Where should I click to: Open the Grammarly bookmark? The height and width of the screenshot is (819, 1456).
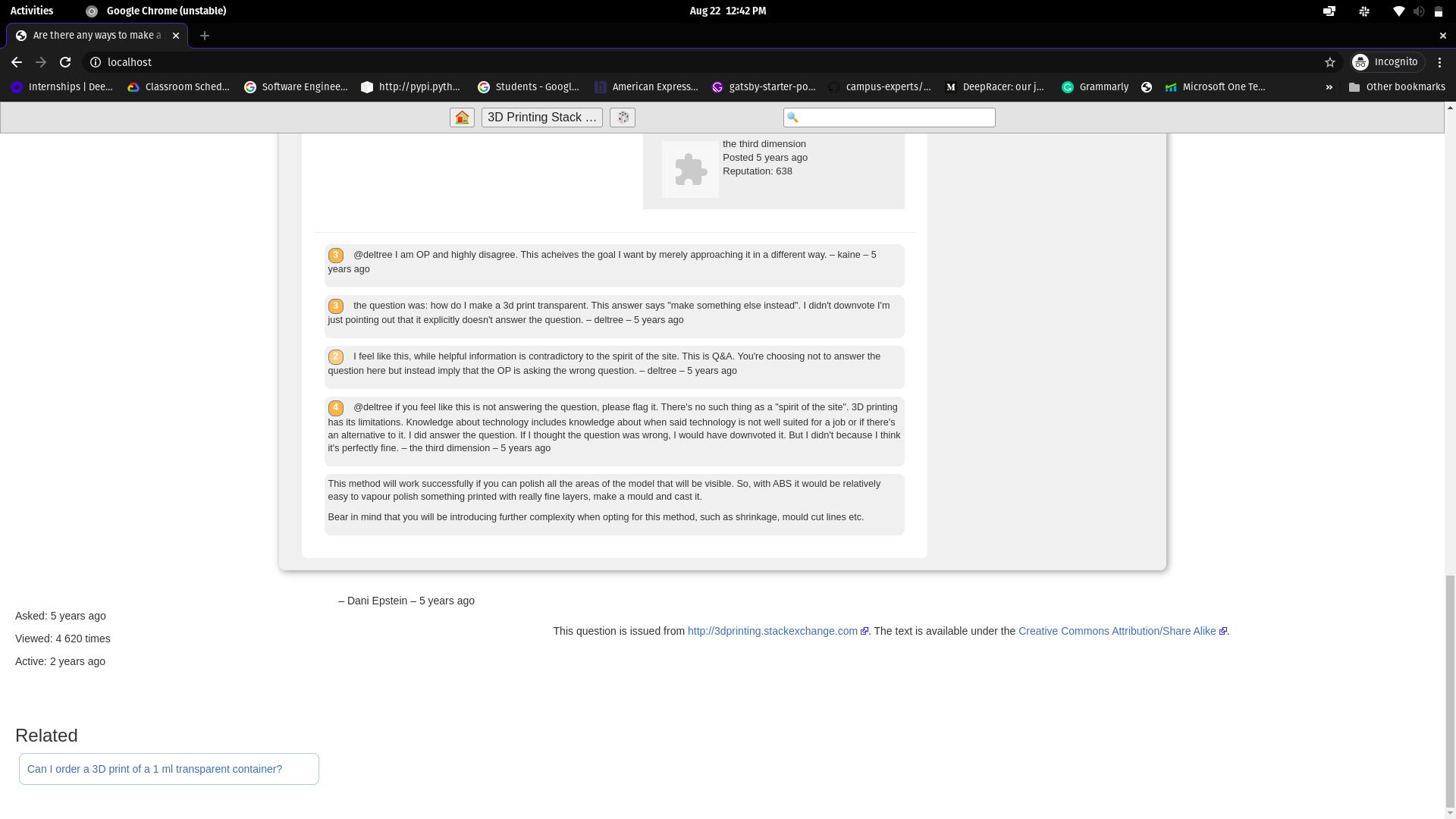tap(1095, 86)
